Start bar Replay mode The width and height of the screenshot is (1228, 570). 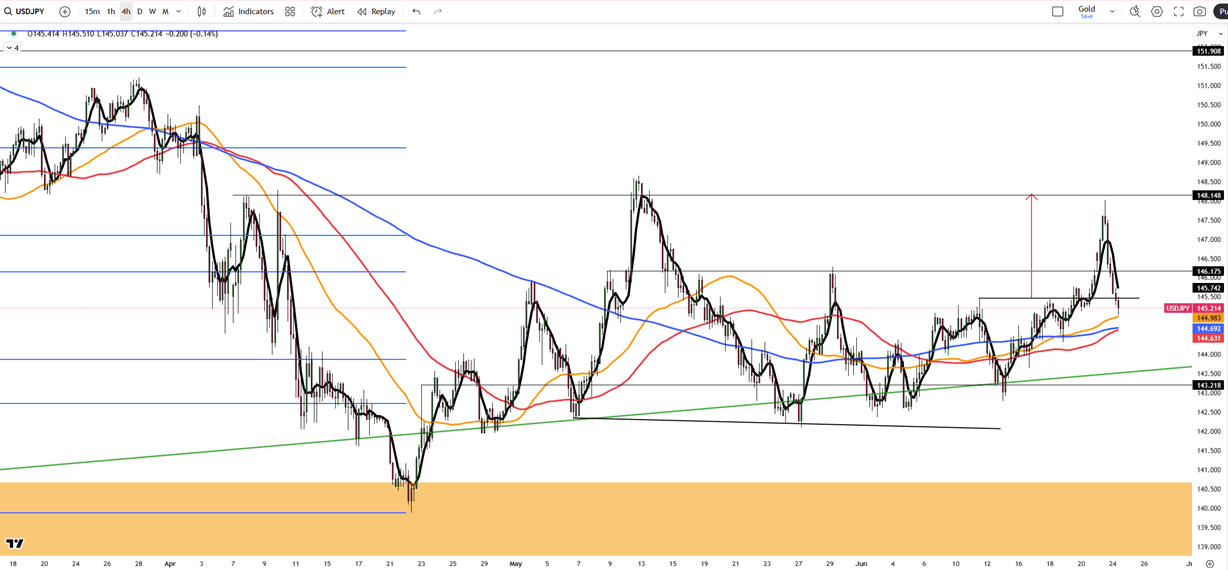[x=376, y=12]
